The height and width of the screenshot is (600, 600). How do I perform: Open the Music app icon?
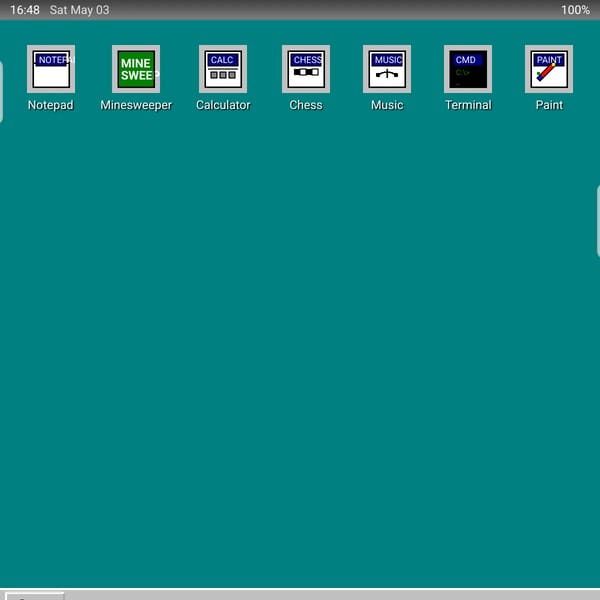[x=387, y=69]
